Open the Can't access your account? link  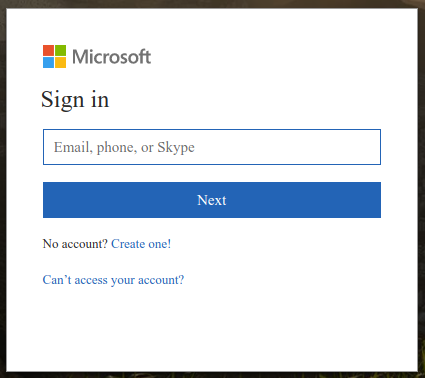click(113, 280)
